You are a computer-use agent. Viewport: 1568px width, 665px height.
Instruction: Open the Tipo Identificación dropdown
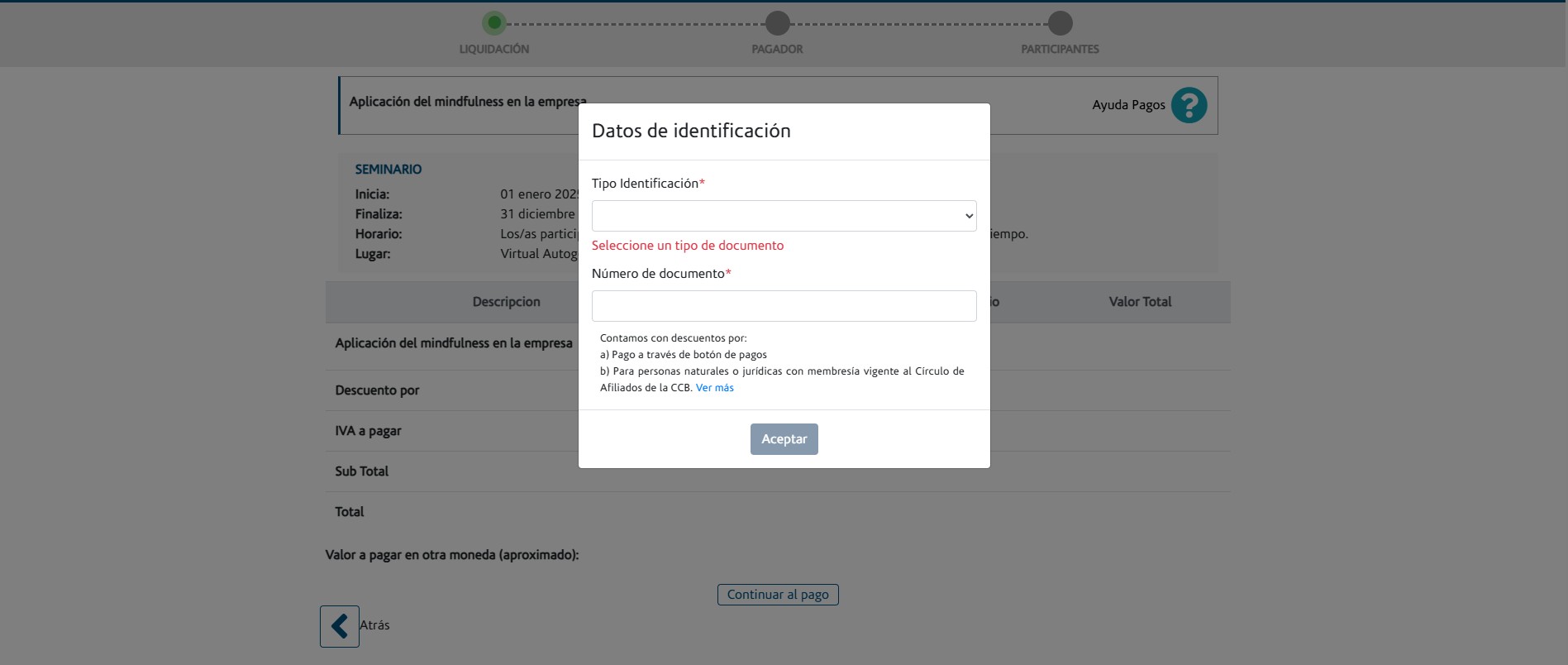pos(784,216)
